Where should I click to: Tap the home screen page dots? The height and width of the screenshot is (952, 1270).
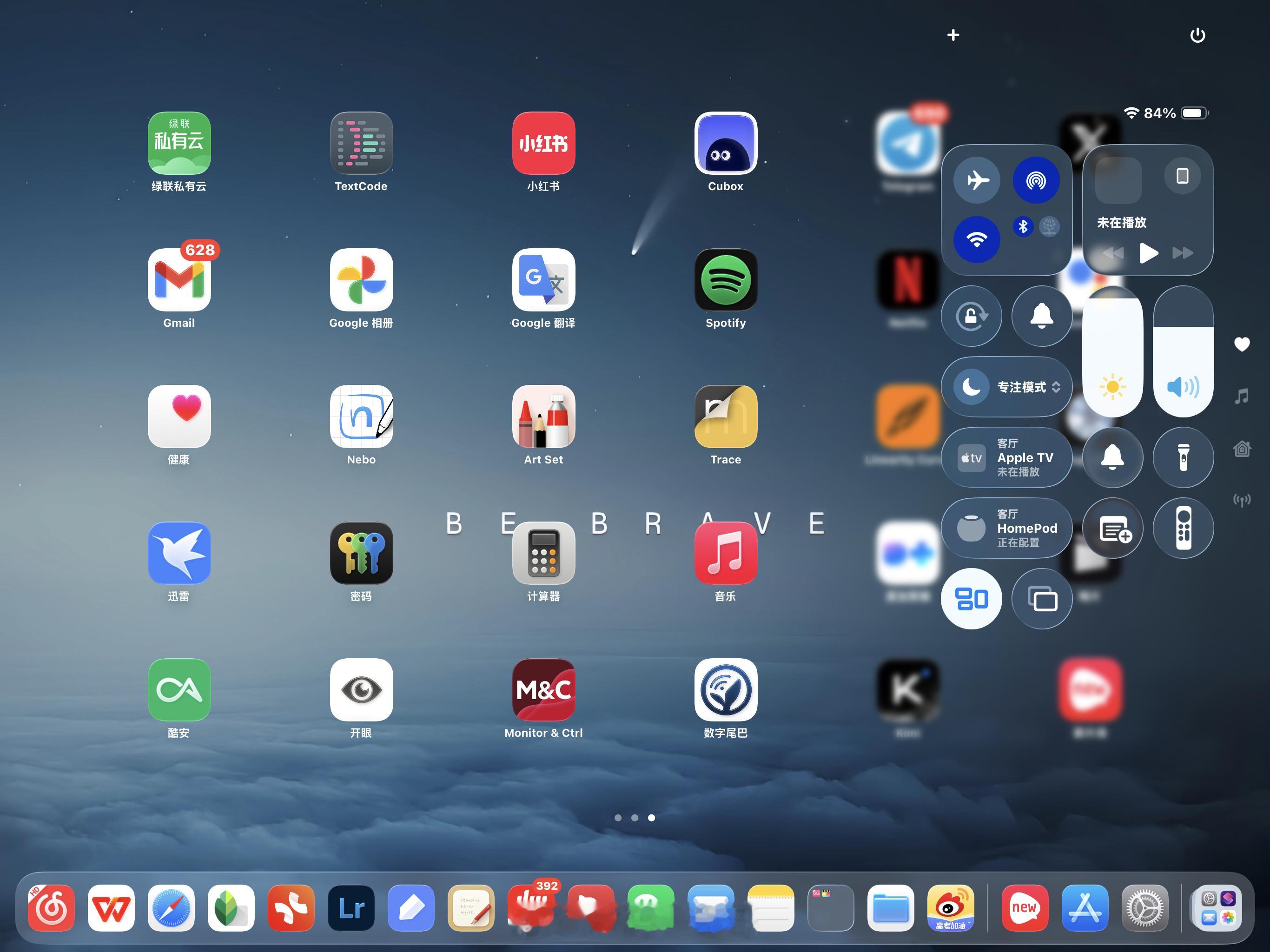pyautogui.click(x=635, y=818)
